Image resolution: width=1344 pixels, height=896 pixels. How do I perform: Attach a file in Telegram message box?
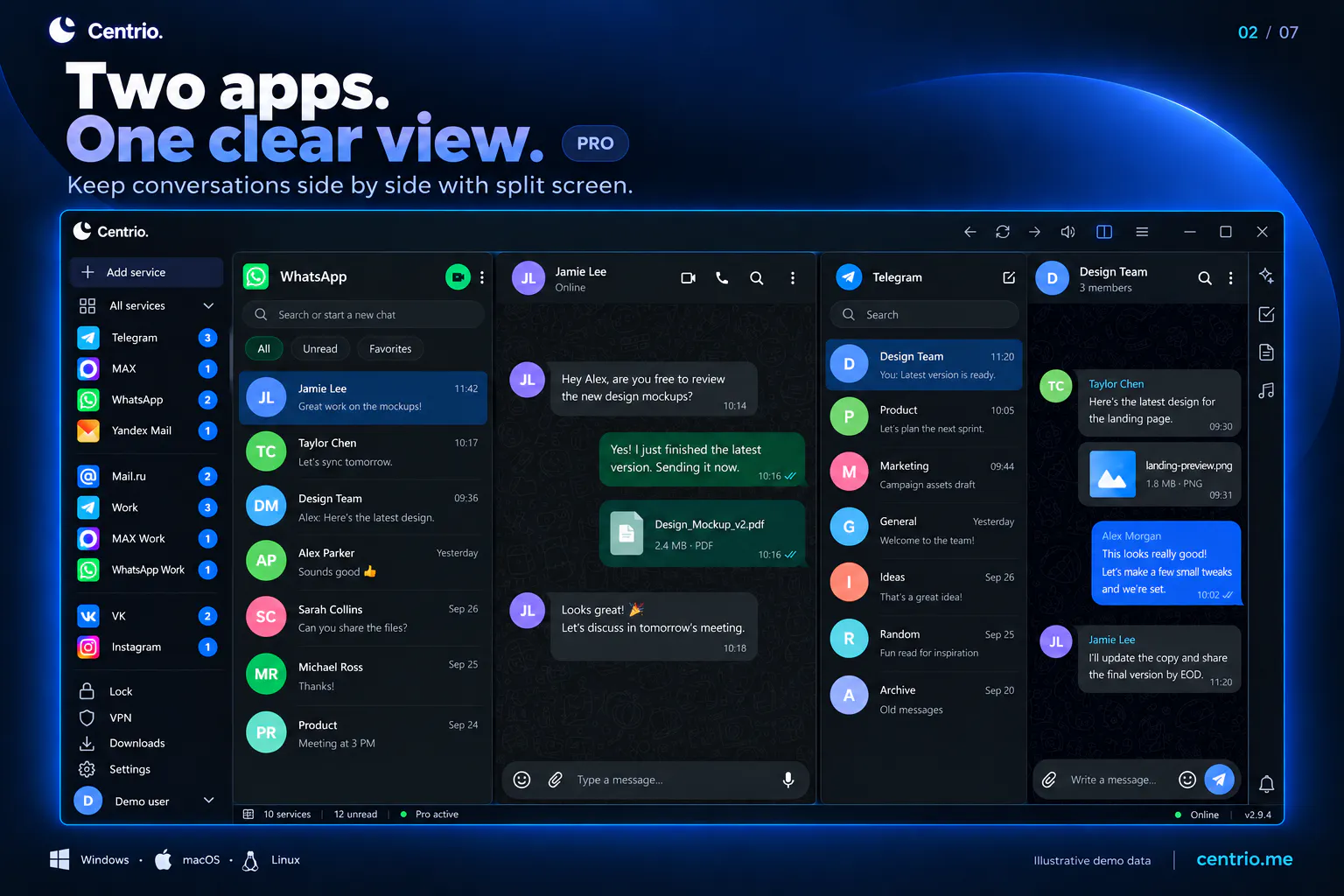1049,780
